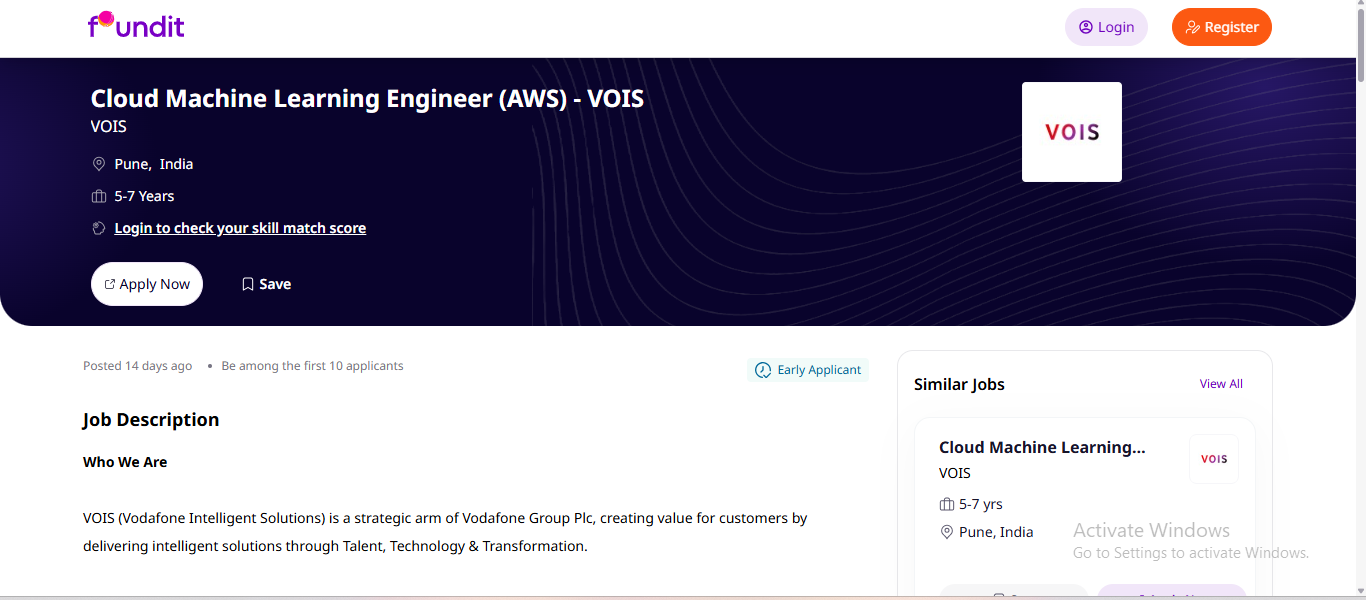Open "Login to check your skill match score"

(x=240, y=228)
